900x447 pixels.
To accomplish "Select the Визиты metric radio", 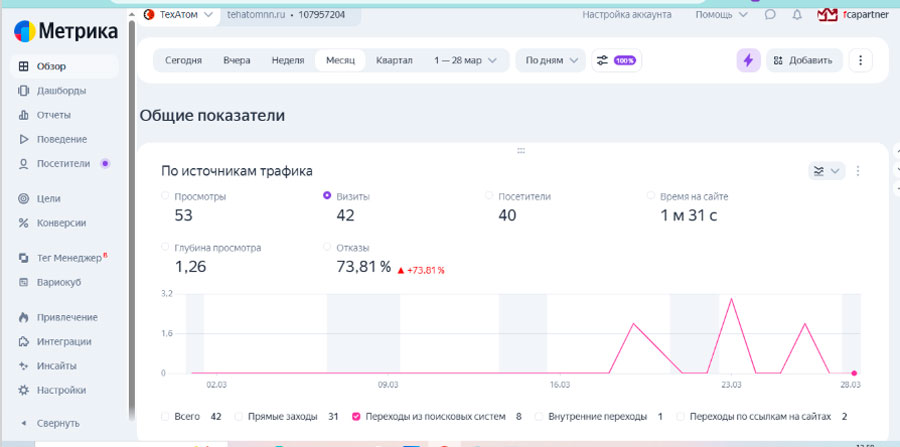I will point(327,196).
